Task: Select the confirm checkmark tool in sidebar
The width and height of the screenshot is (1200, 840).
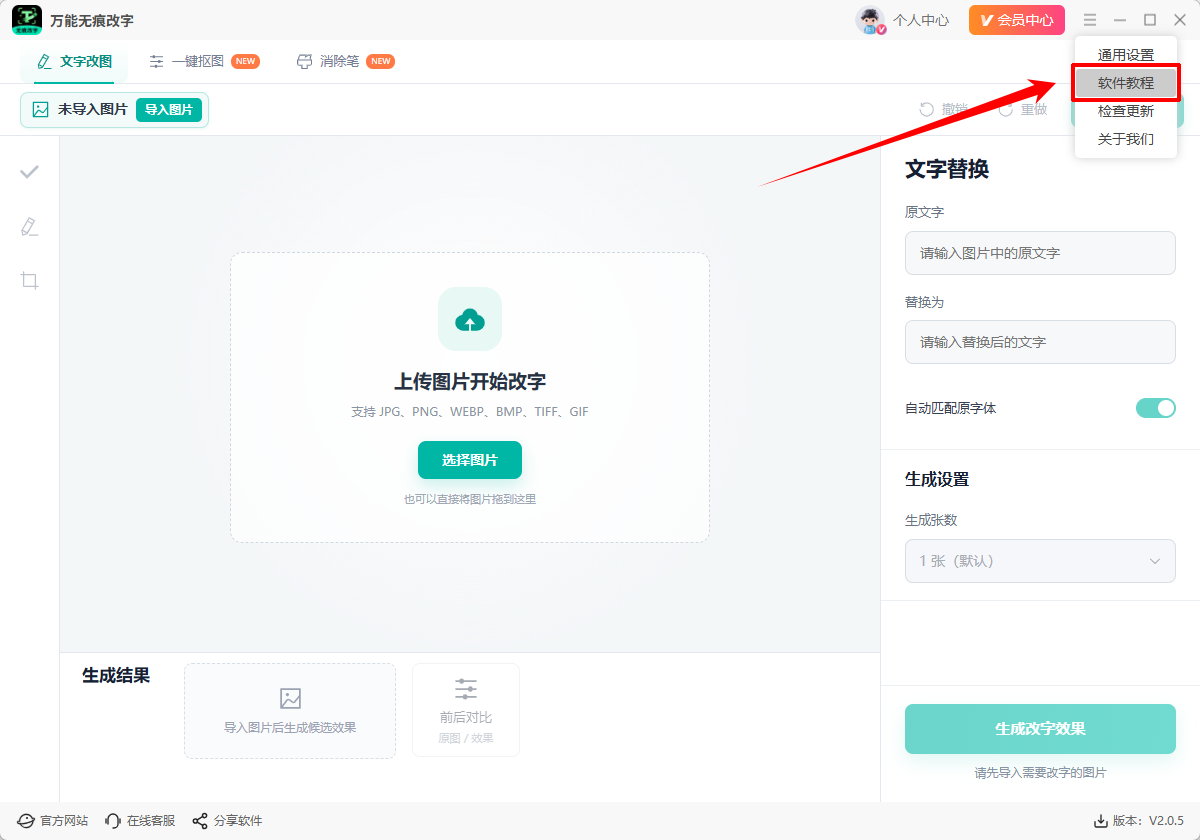Action: tap(30, 172)
